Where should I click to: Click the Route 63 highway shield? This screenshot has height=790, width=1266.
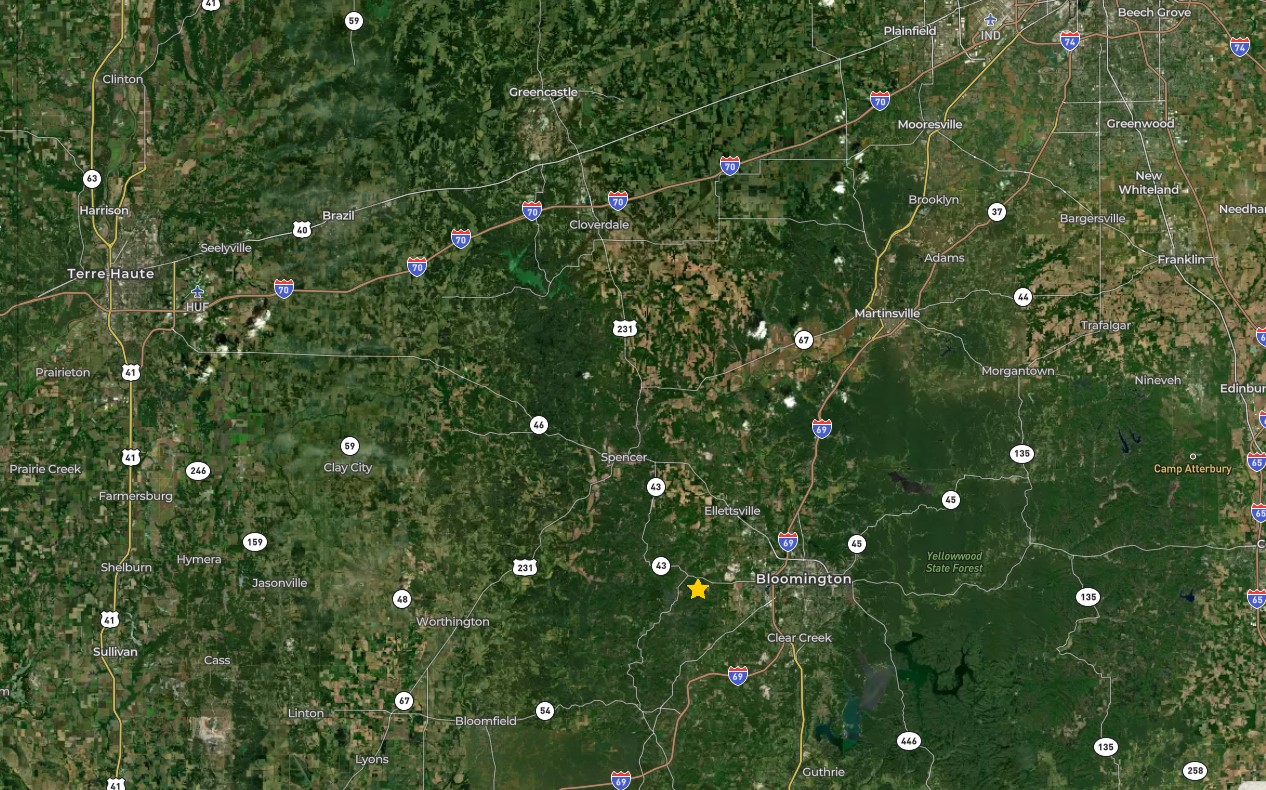point(92,179)
